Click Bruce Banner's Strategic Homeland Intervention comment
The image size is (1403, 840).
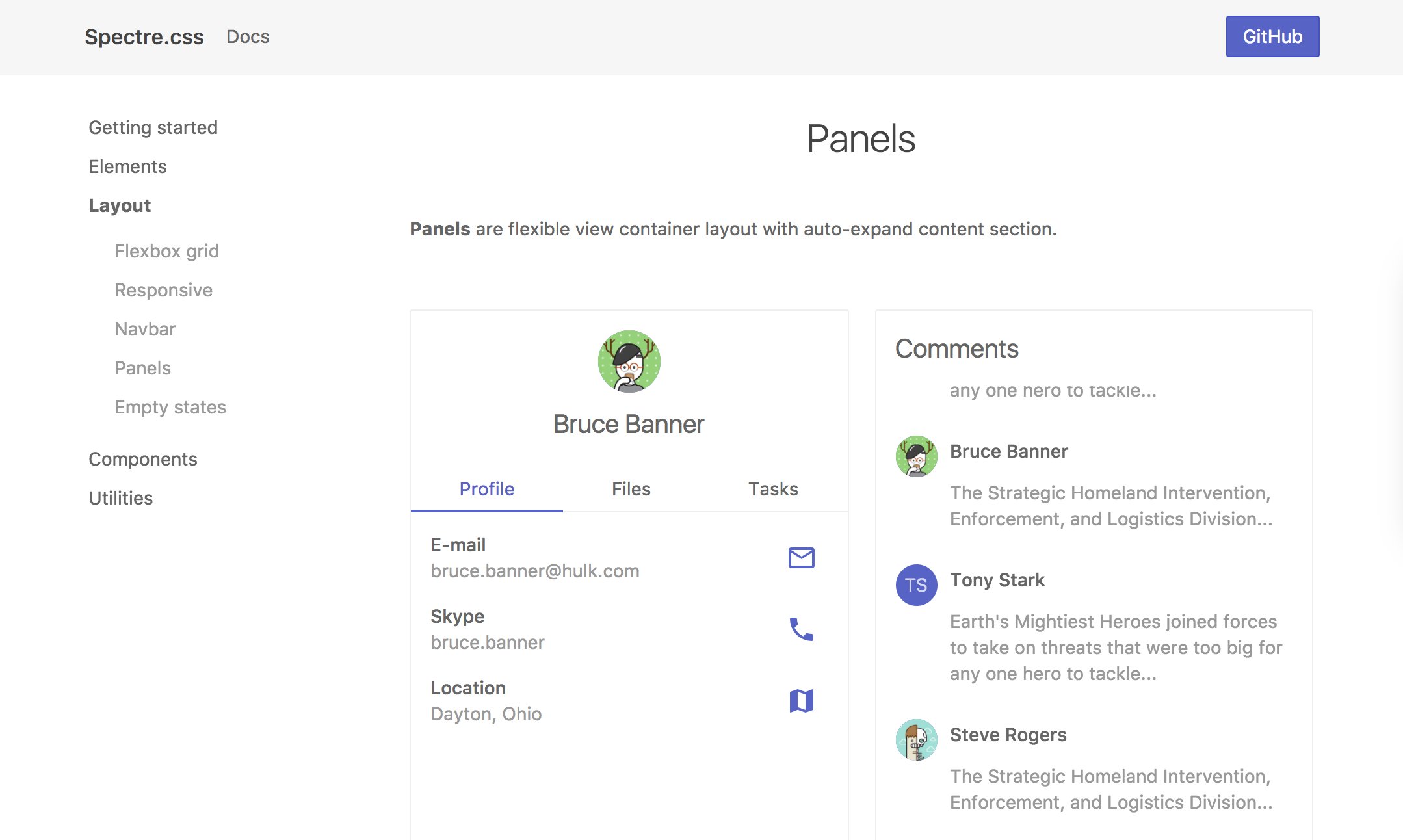[1111, 506]
